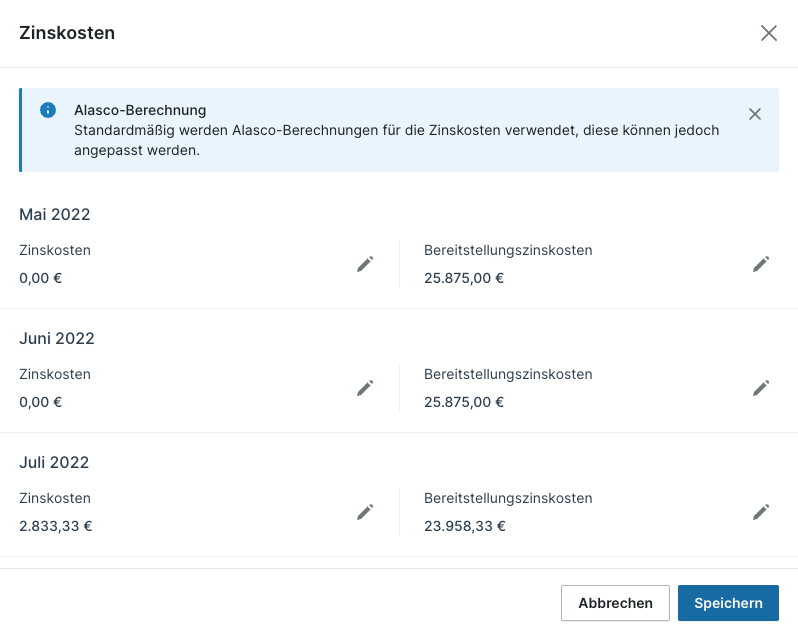798x635 pixels.
Task: Select the Mai 2022 section heading
Action: 55,214
